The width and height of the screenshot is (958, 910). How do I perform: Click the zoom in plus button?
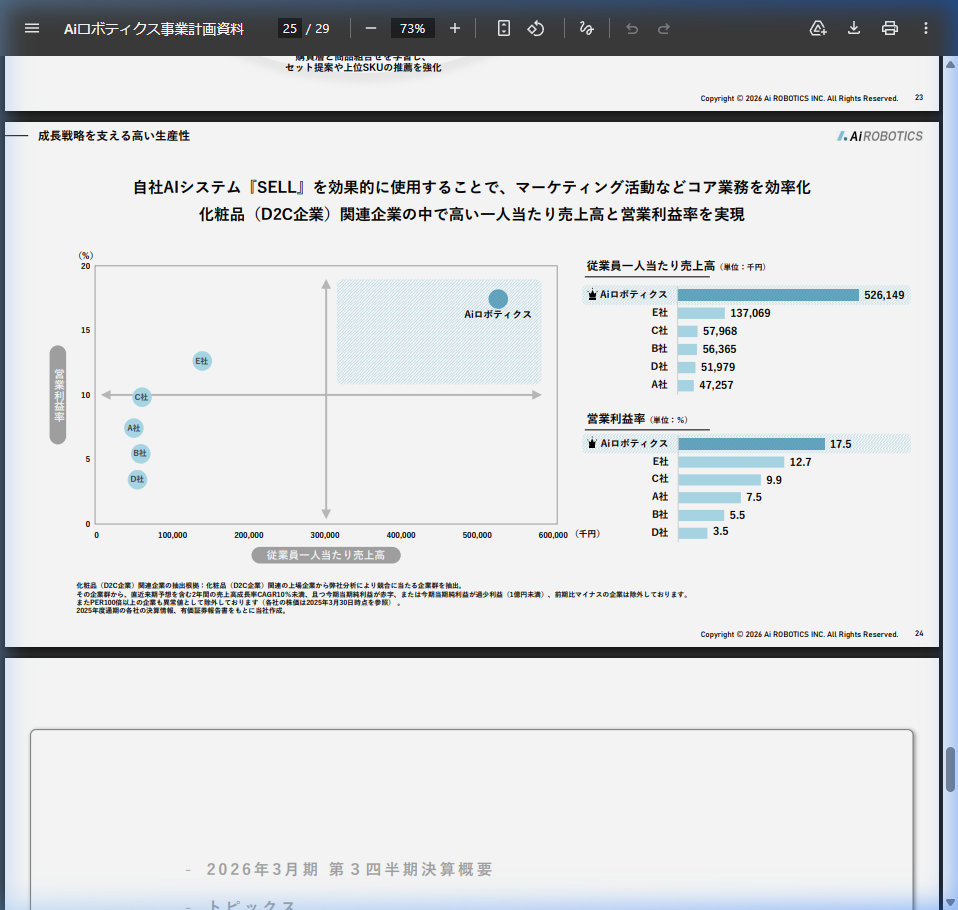455,28
